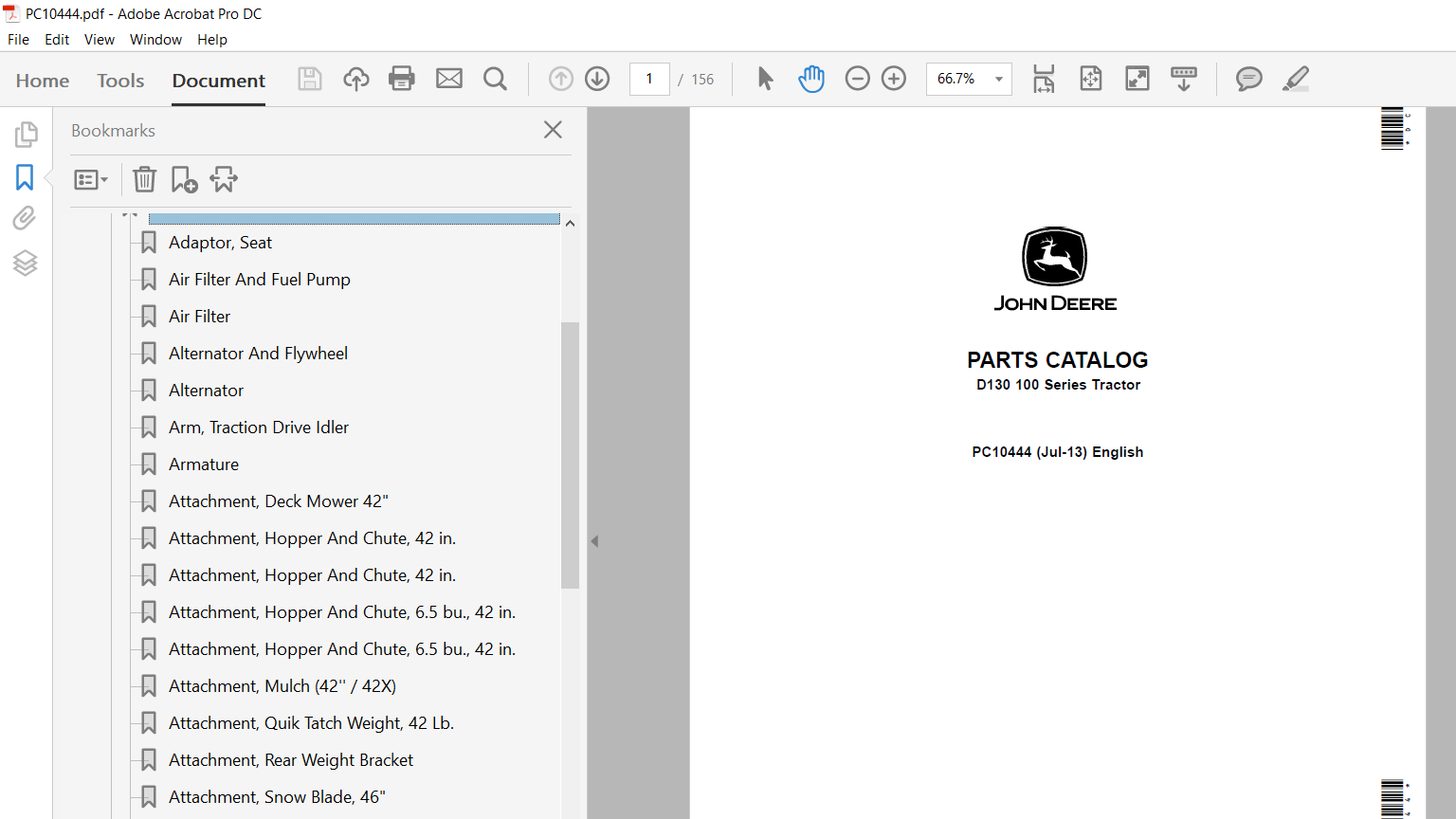Open bookmark Attachment, Snow Blade, 46"

pyautogui.click(x=277, y=797)
